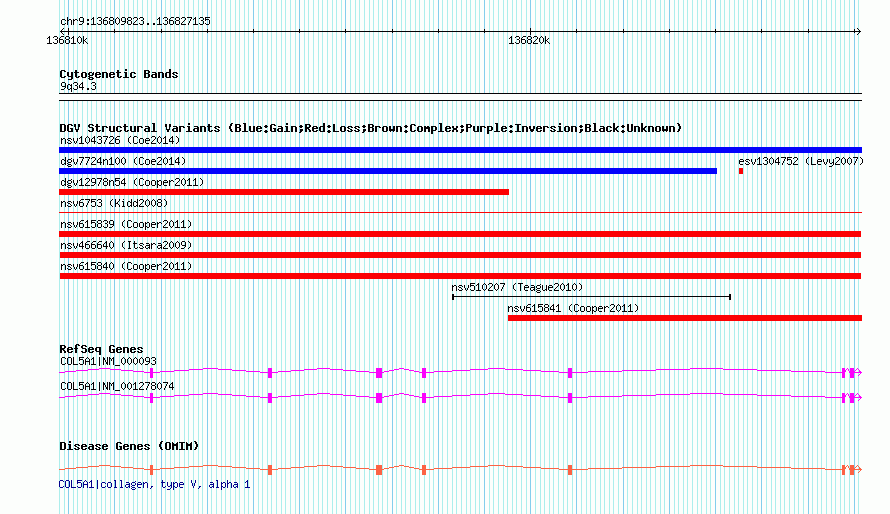
Task: Click the nsv615840 (Cooper2011) label
Action: coord(126,266)
